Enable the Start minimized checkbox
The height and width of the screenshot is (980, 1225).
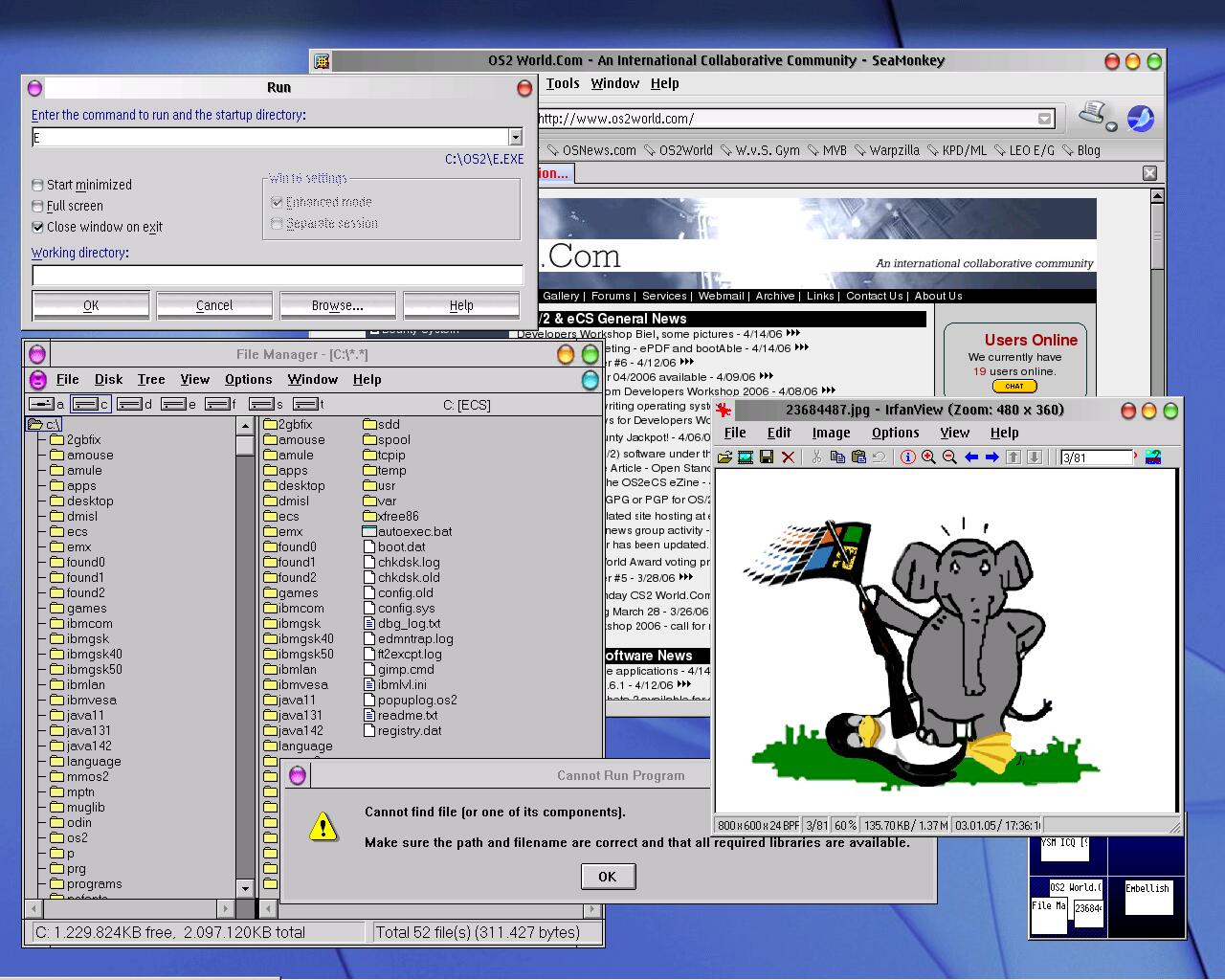pyautogui.click(x=38, y=185)
